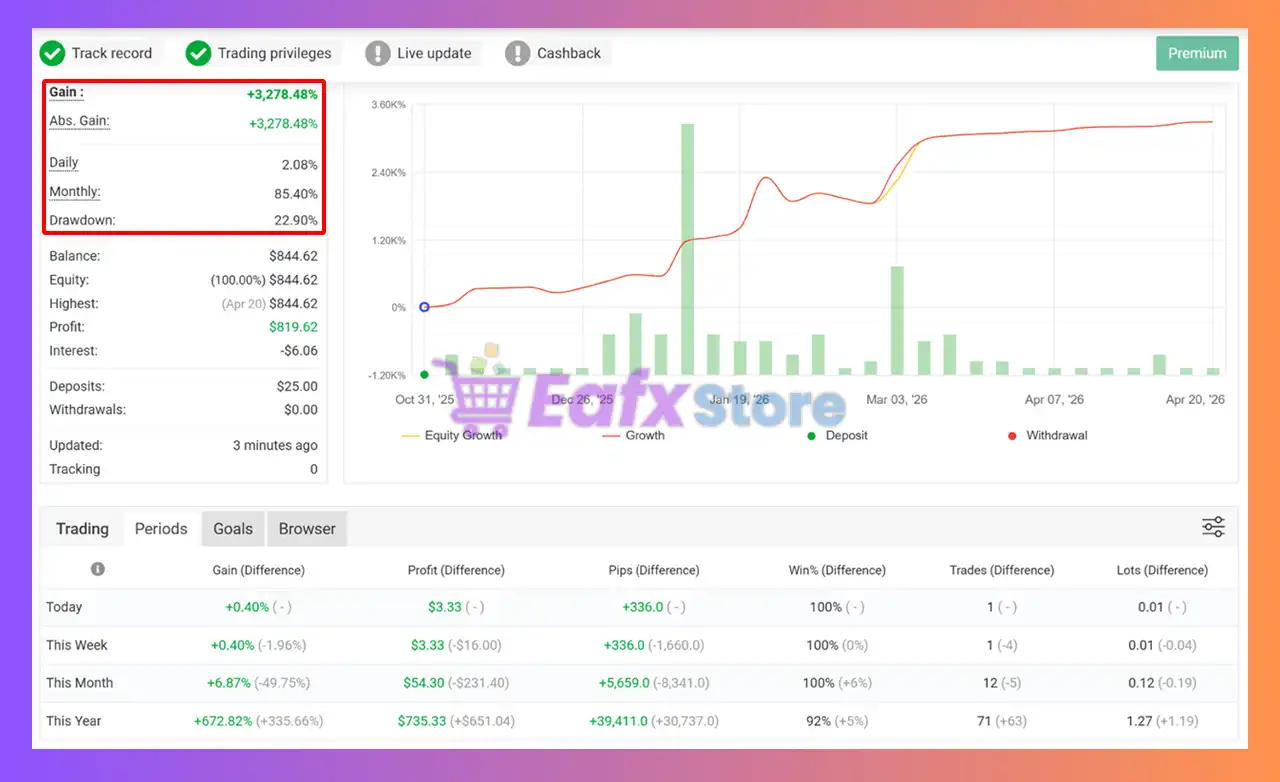The image size is (1280, 782).
Task: Switch to the Goals tab
Action: 233,529
